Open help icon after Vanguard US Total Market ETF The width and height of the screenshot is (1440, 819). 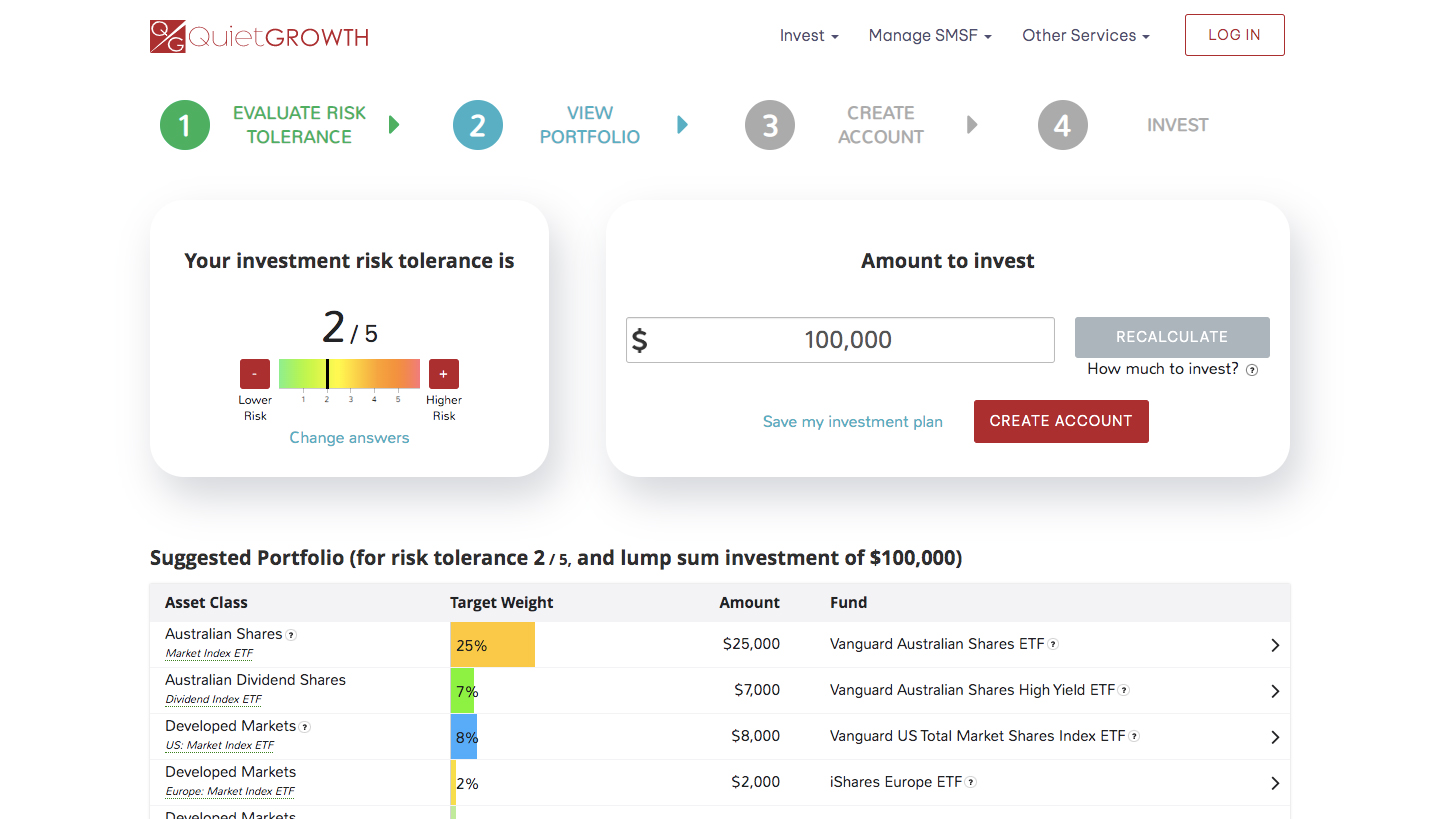click(1135, 737)
